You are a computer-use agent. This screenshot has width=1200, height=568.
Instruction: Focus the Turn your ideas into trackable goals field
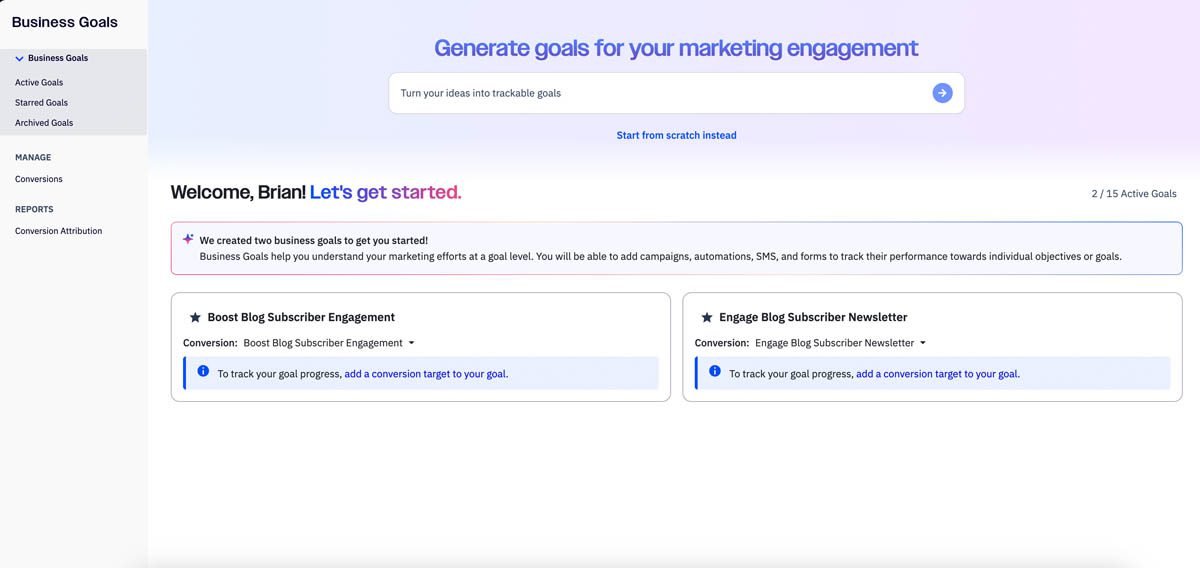[660, 93]
